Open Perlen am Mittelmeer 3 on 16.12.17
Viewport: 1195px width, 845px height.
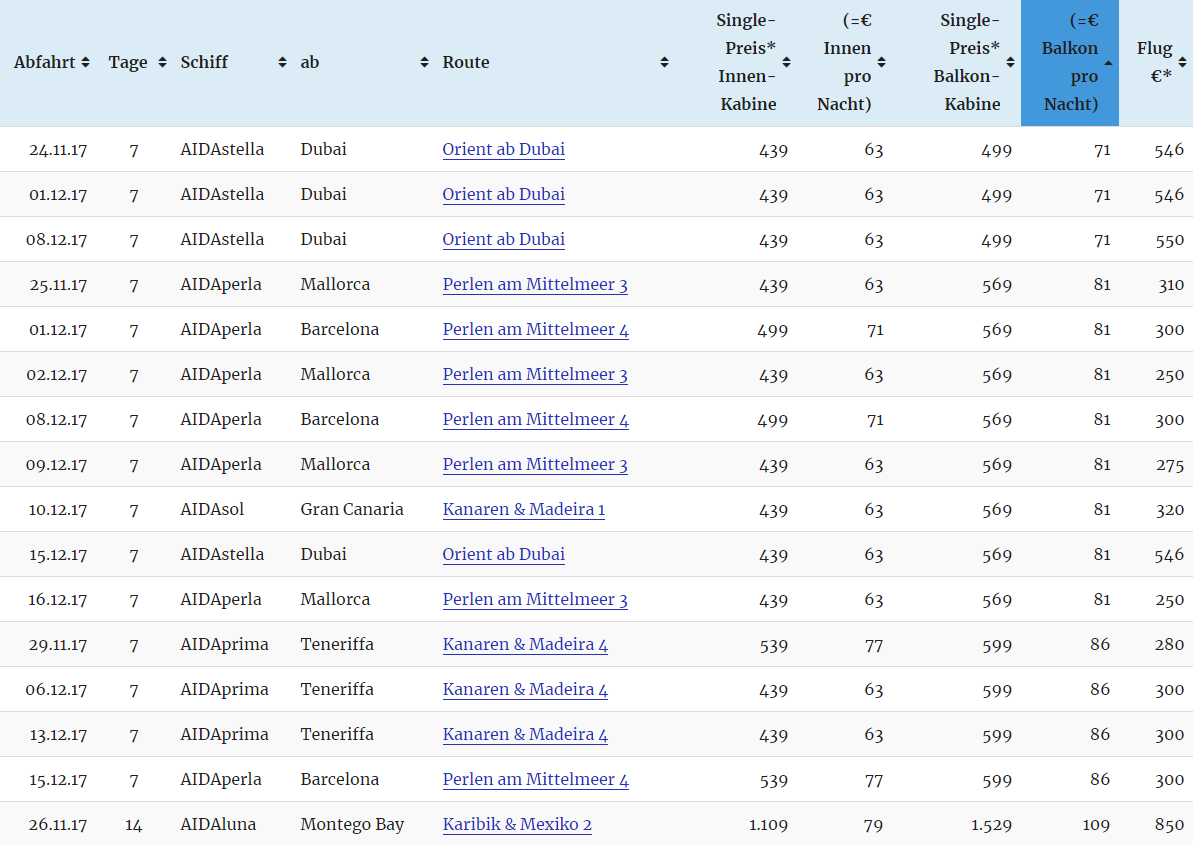pos(535,599)
